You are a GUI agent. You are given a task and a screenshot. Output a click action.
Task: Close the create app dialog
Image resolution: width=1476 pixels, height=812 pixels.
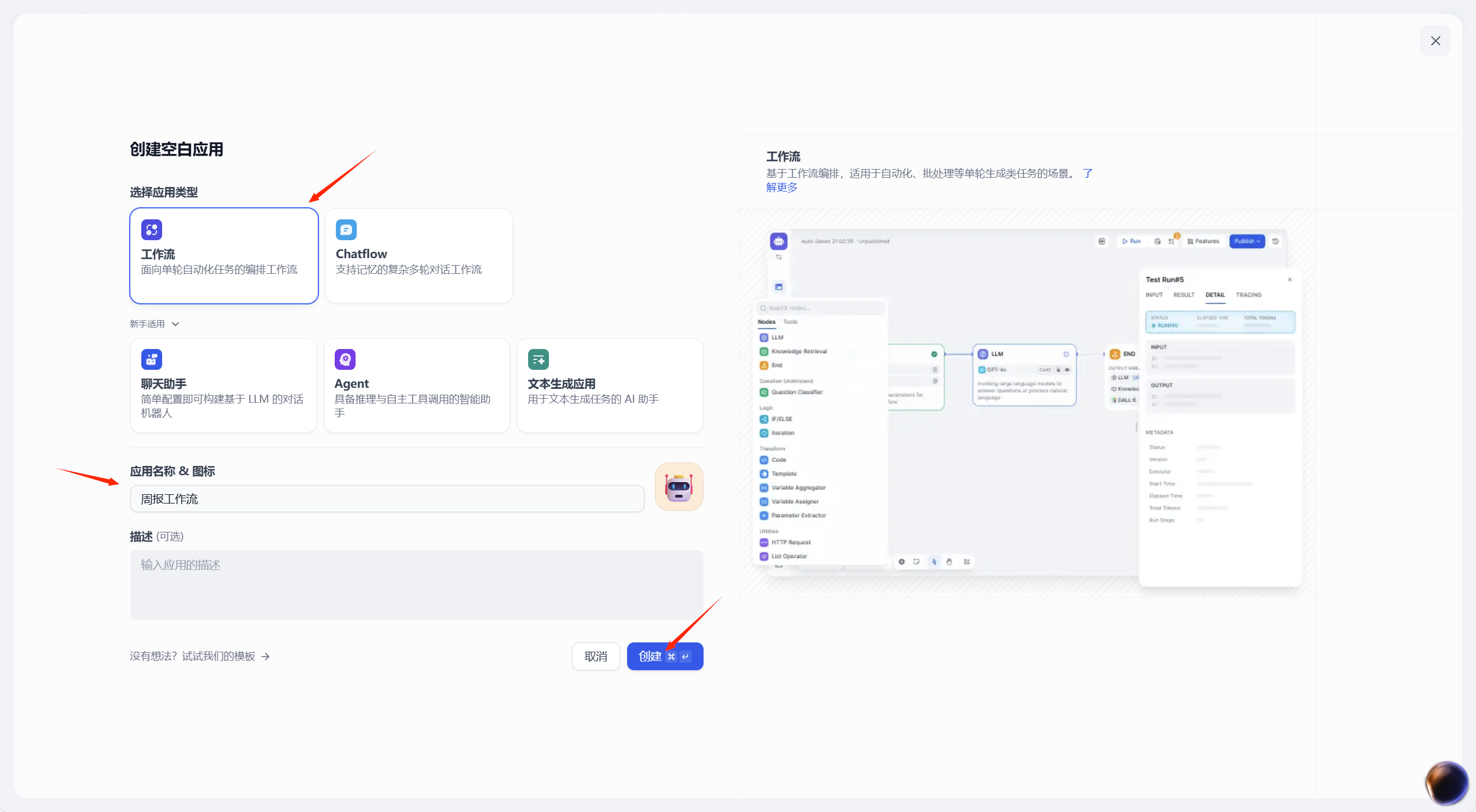pos(1435,41)
